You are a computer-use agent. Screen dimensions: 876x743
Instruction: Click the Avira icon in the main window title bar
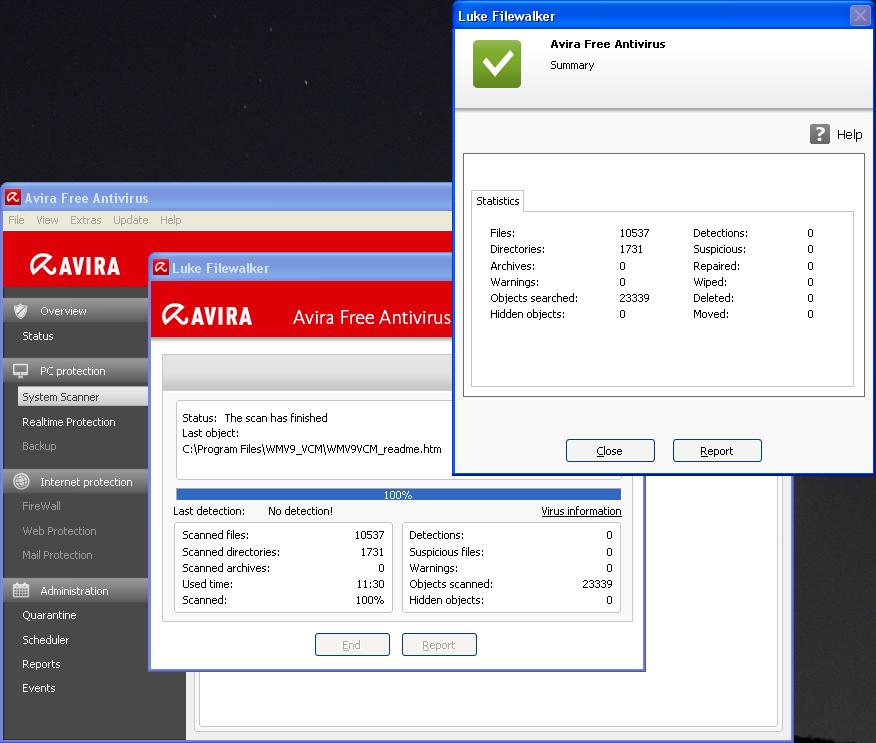(x=13, y=197)
